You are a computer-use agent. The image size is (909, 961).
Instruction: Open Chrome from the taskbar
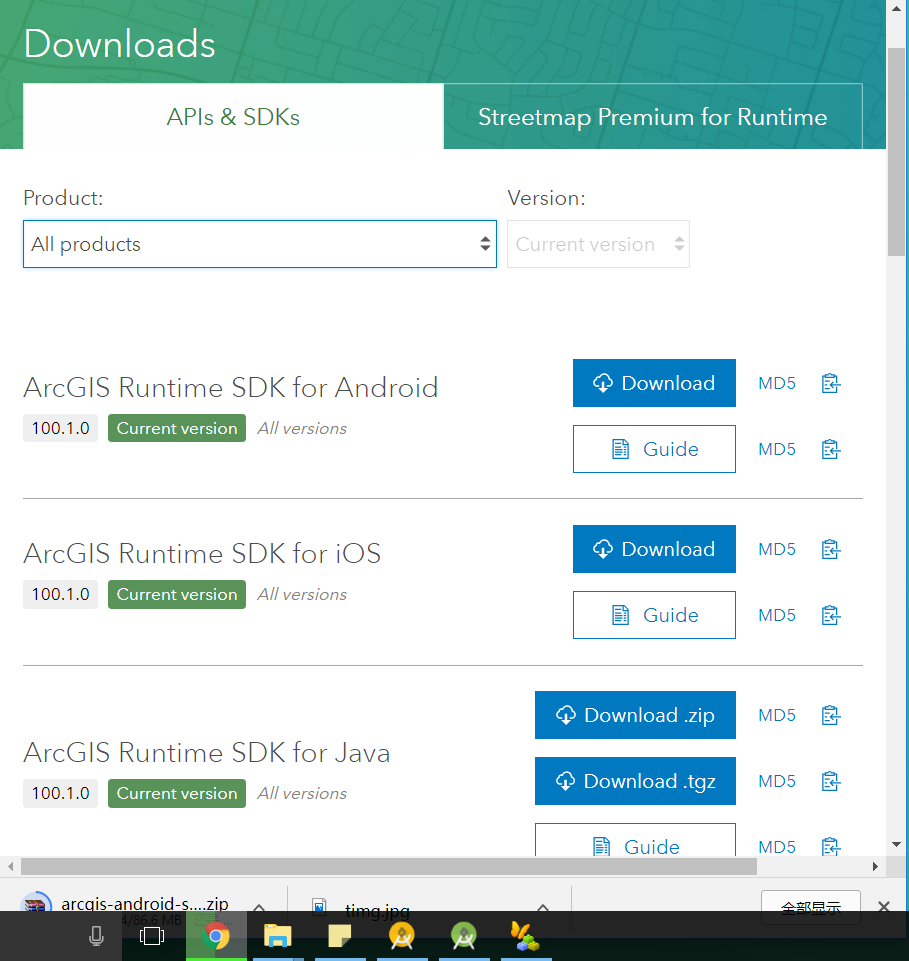[216, 937]
